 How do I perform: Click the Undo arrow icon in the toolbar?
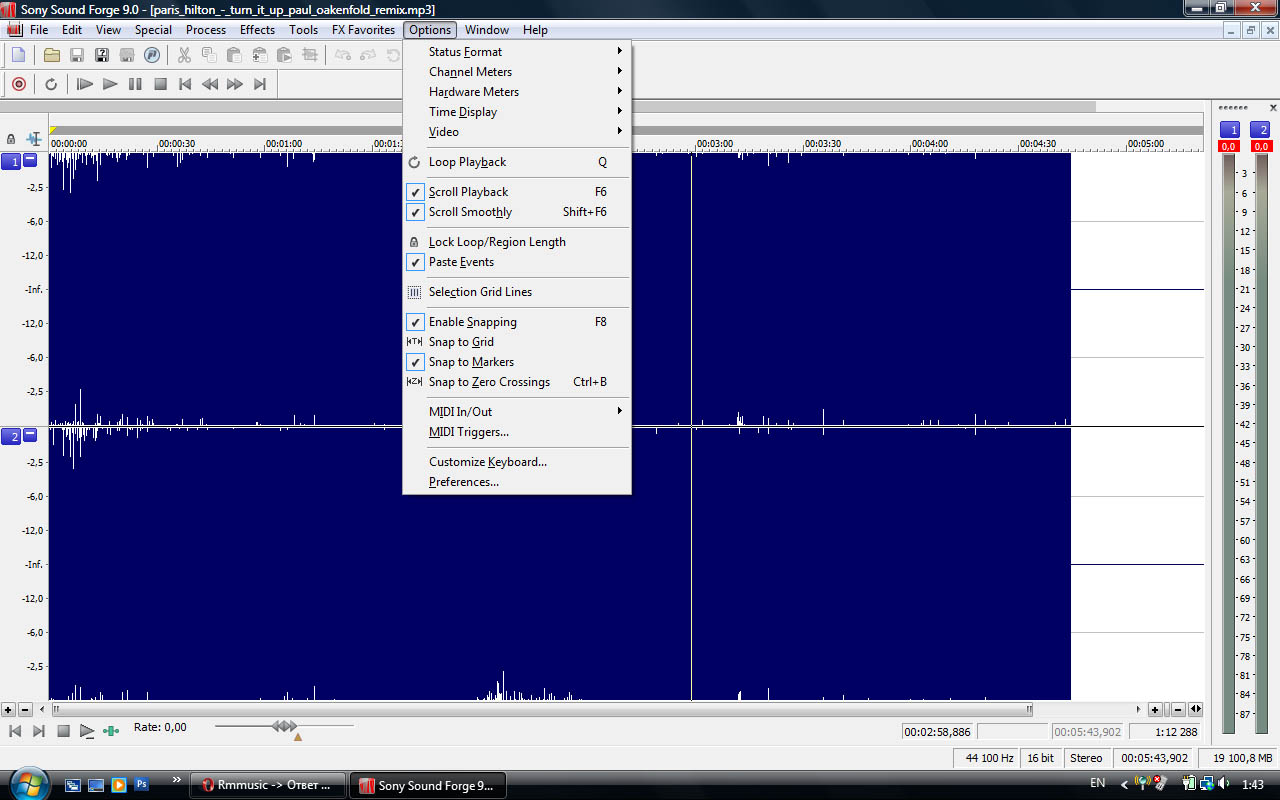point(343,55)
